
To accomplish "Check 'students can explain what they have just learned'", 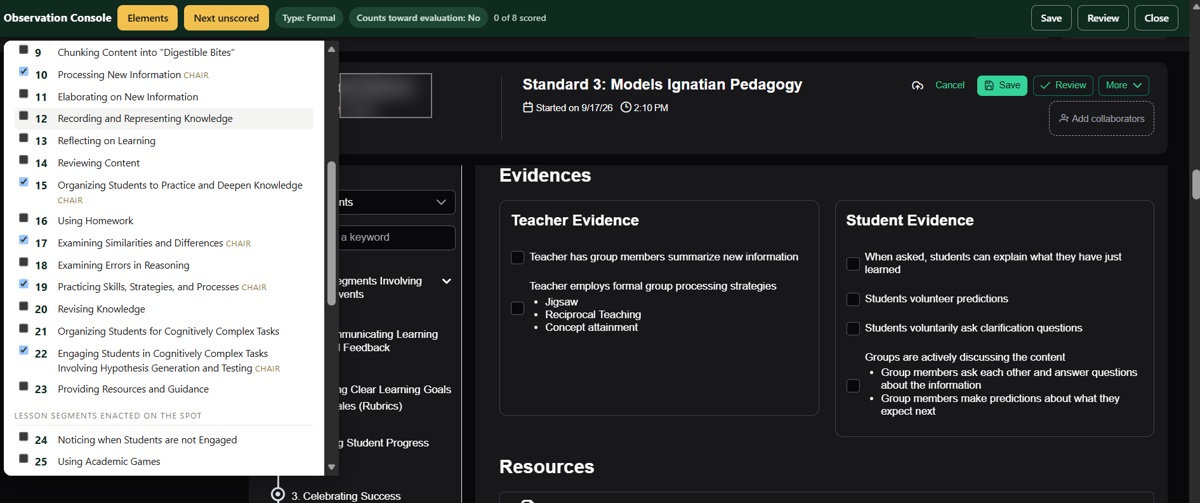I will coord(853,264).
